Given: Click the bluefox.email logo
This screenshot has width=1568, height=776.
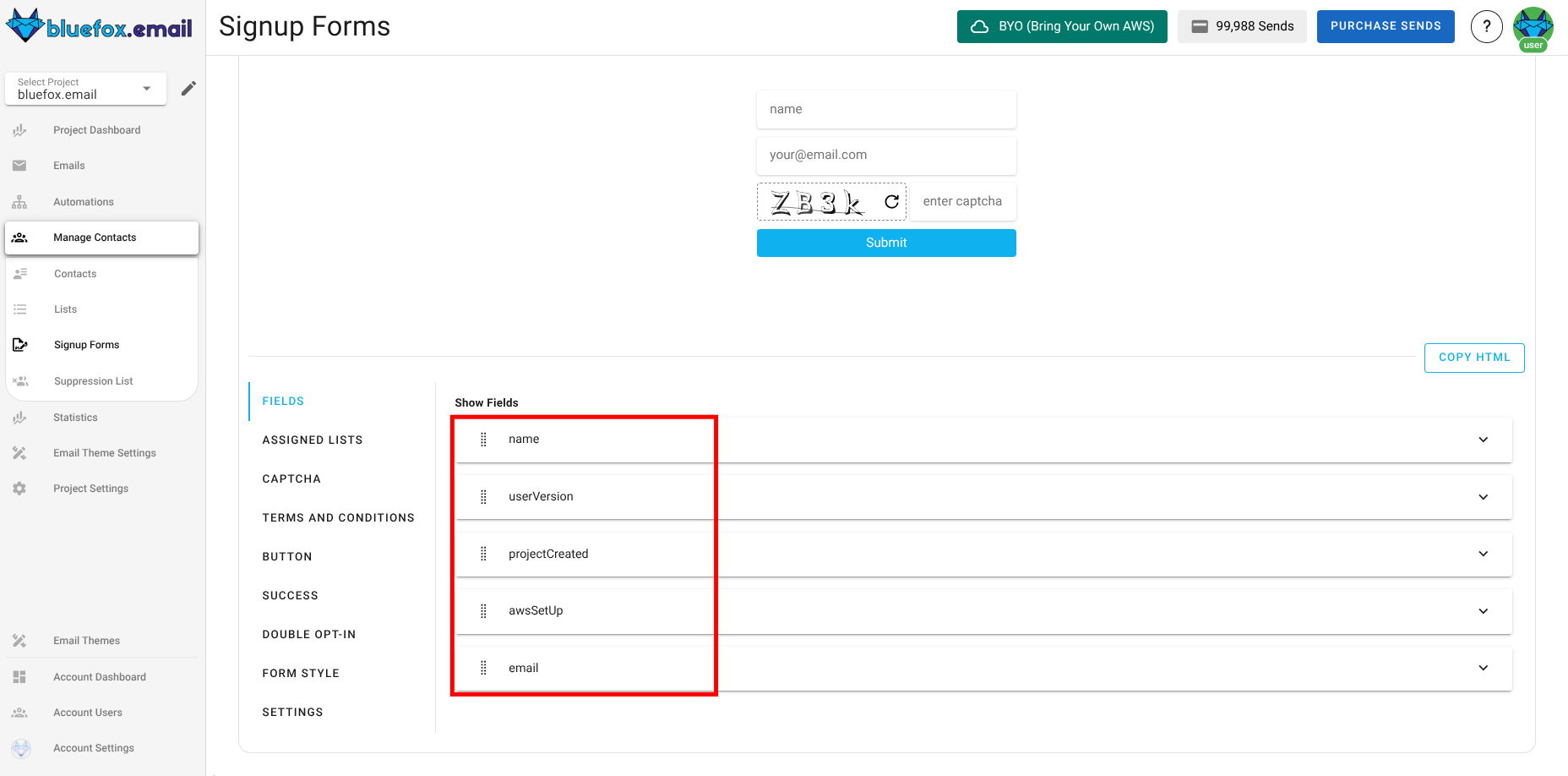Looking at the screenshot, I should pyautogui.click(x=97, y=26).
